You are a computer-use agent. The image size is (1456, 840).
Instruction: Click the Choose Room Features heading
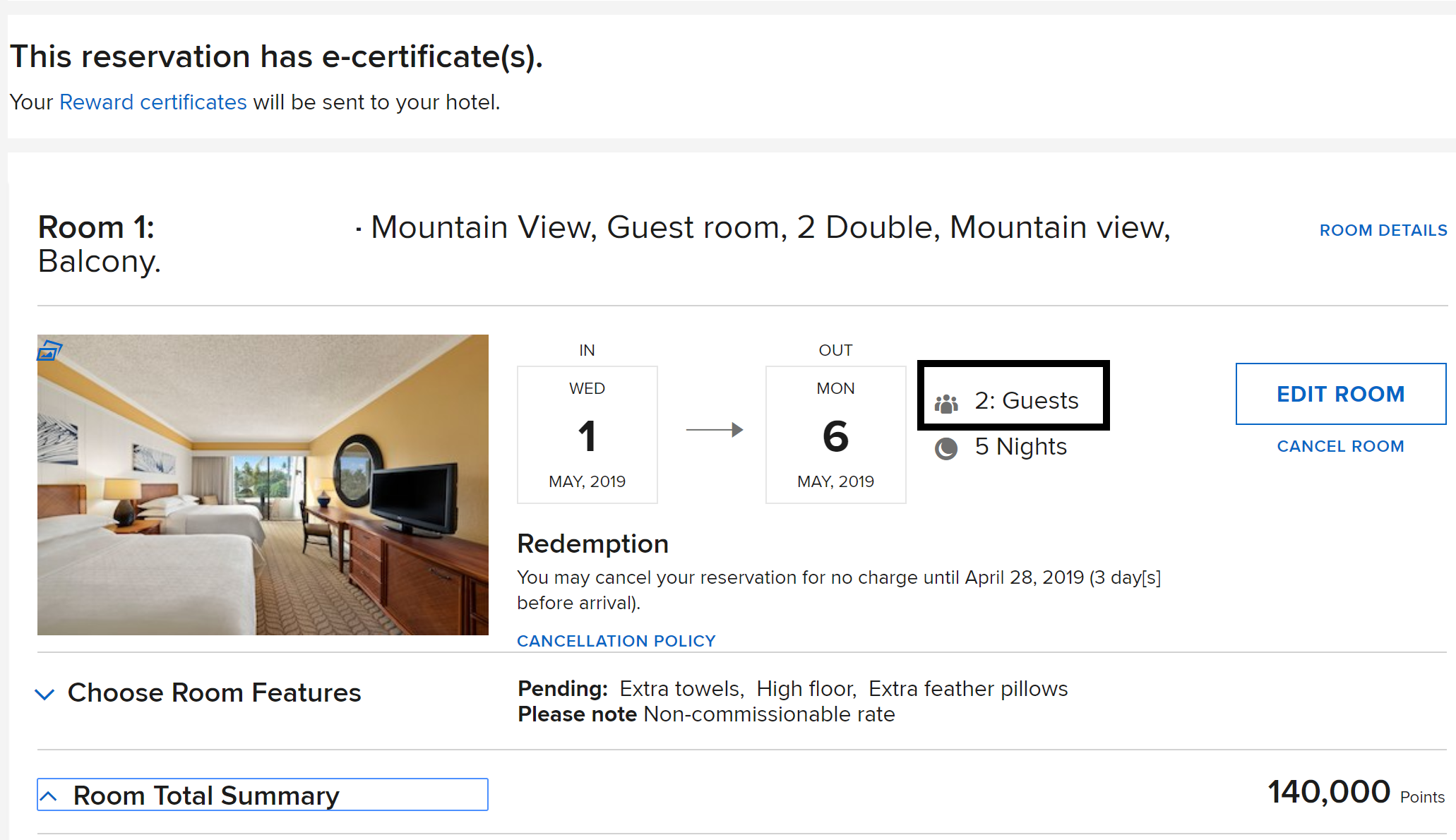tap(214, 693)
